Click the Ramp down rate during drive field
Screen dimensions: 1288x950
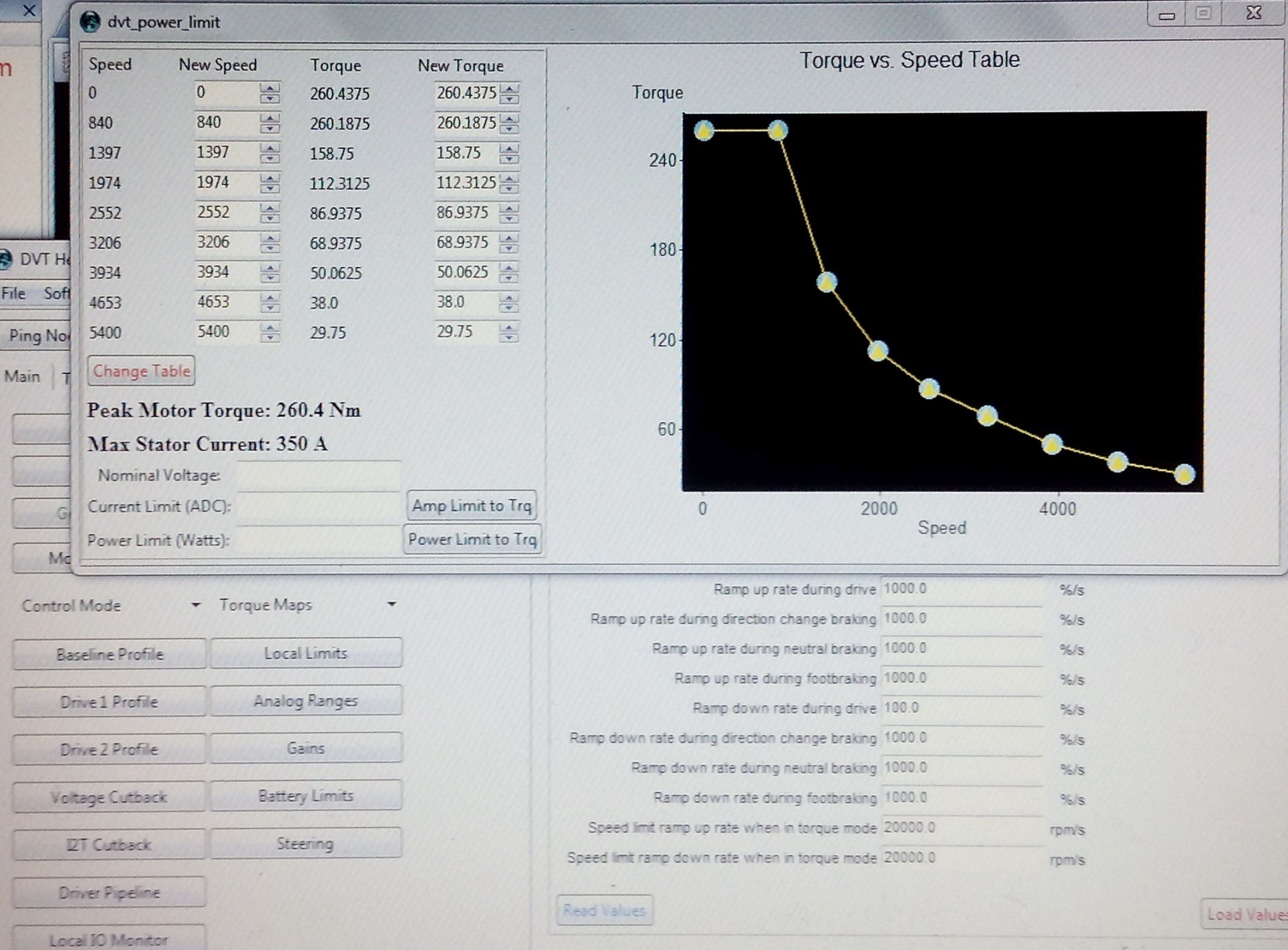click(x=962, y=708)
